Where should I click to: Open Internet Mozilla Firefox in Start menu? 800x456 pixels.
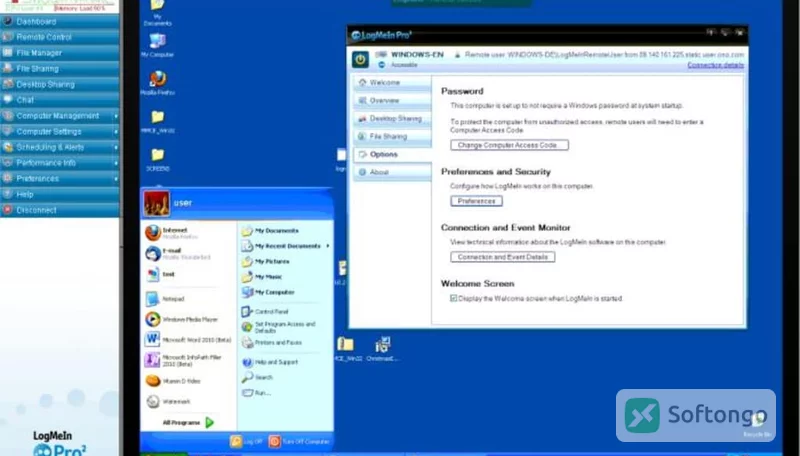point(188,233)
